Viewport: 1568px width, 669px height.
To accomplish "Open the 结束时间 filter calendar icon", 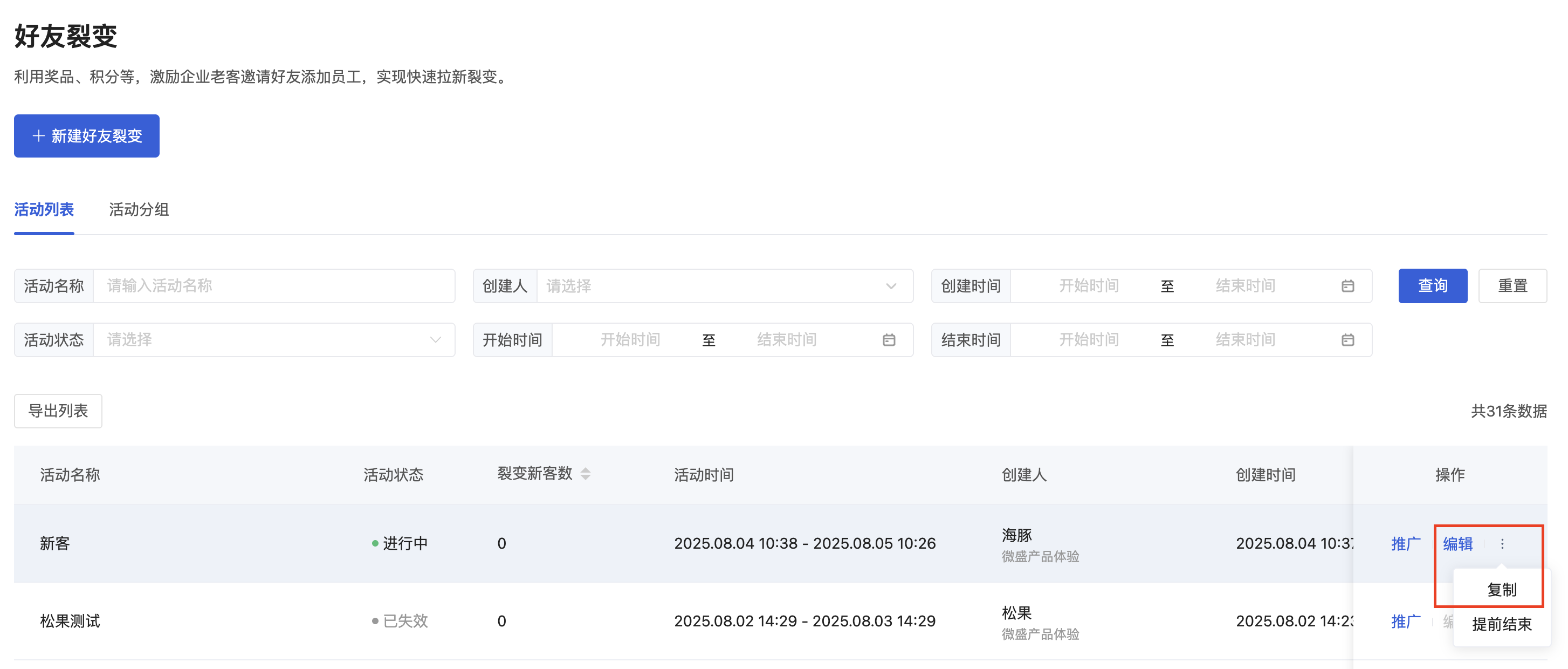I will [x=1347, y=339].
